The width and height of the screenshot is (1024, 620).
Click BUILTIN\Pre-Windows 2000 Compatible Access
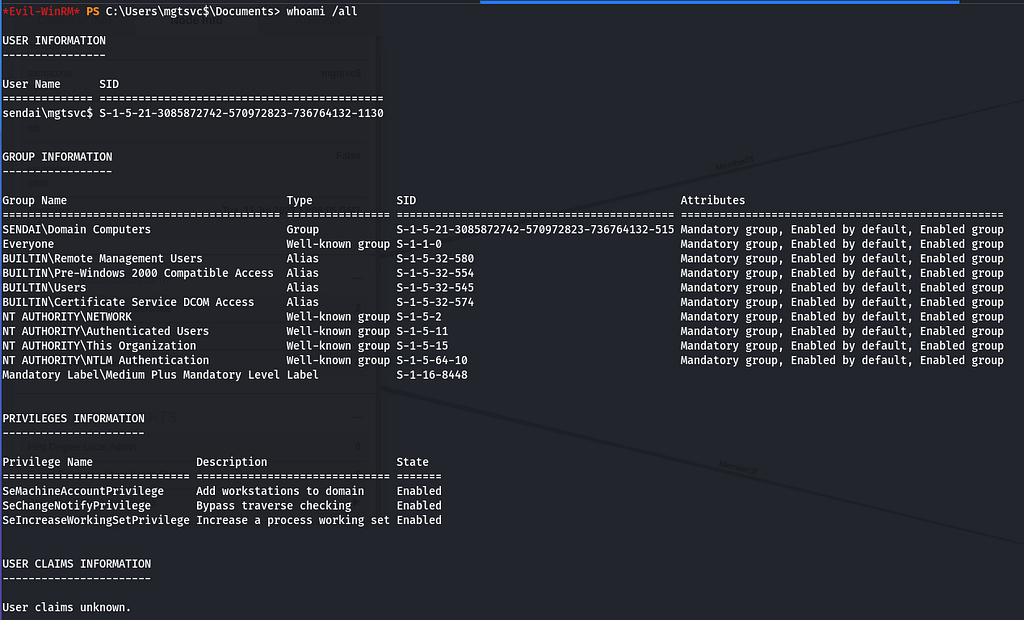(138, 273)
